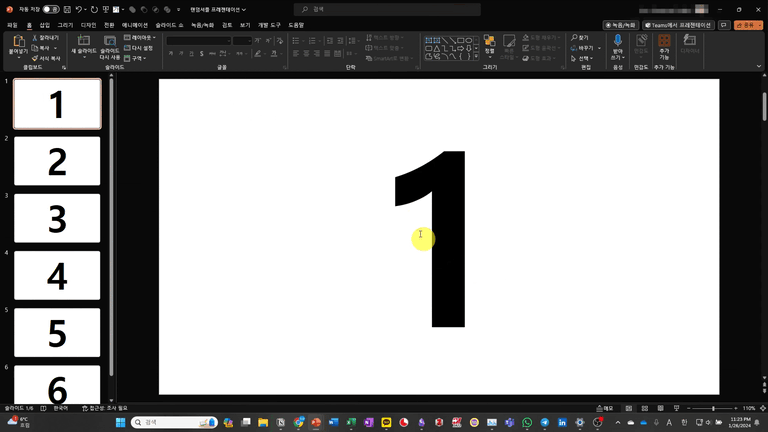This screenshot has width=768, height=432.
Task: Open Windows Start menu
Action: (120, 423)
